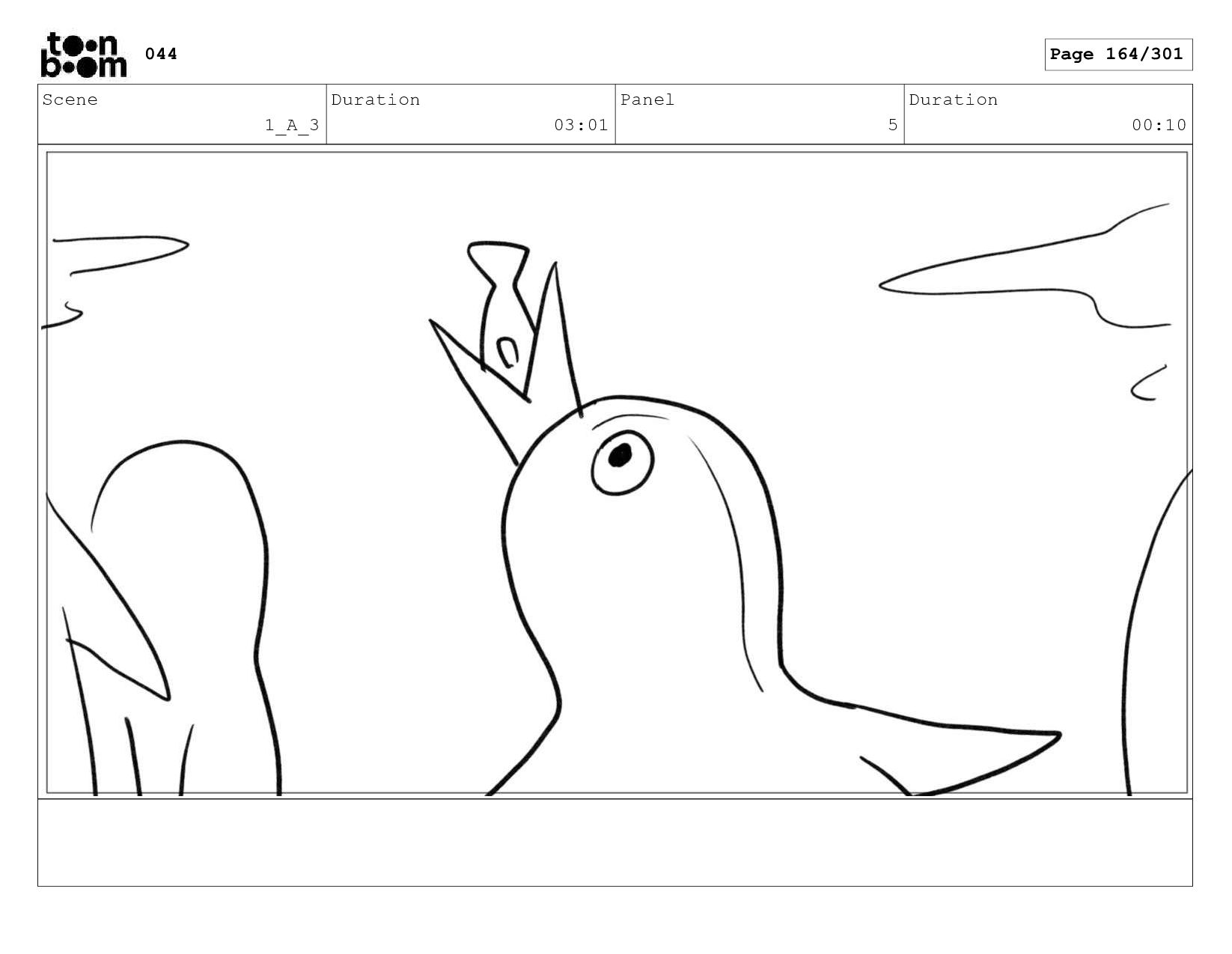1232x954 pixels.
Task: Select the project number 044
Action: 161,54
